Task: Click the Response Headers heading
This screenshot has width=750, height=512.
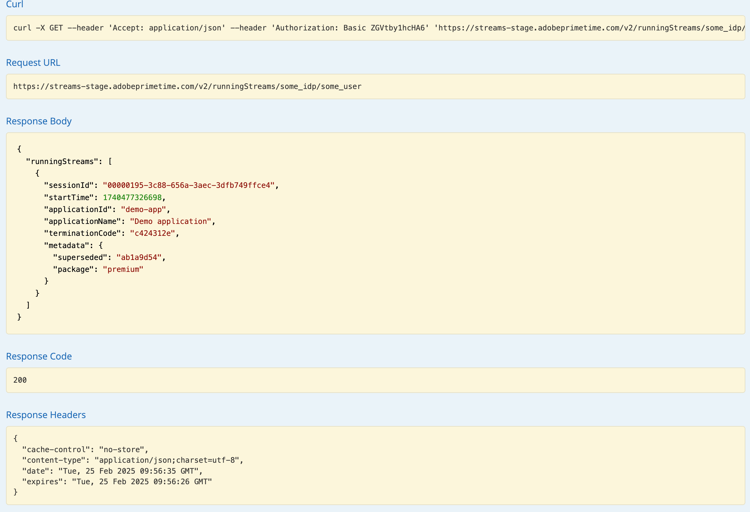Action: [46, 415]
